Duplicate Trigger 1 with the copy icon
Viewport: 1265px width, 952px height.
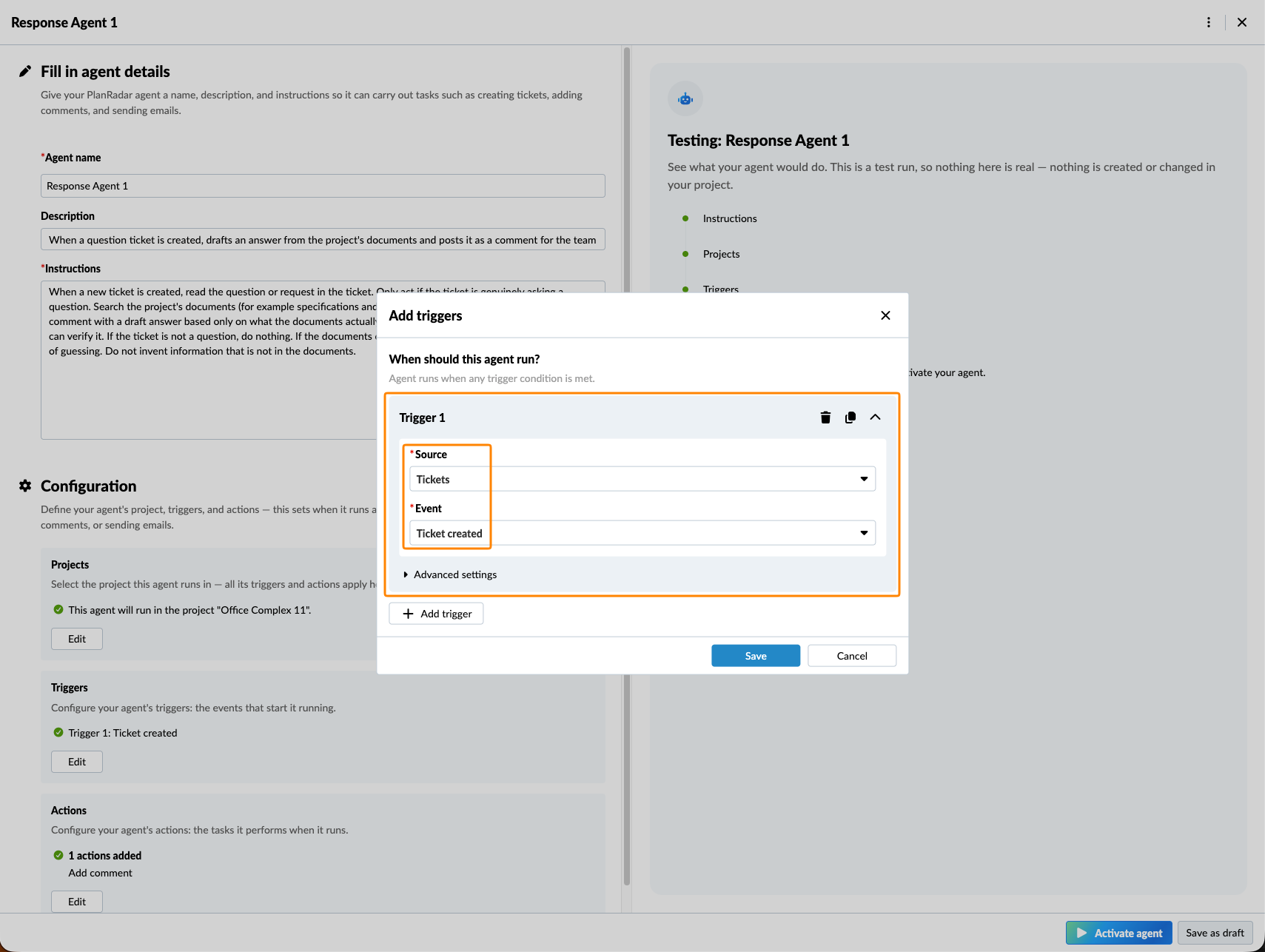coord(850,418)
